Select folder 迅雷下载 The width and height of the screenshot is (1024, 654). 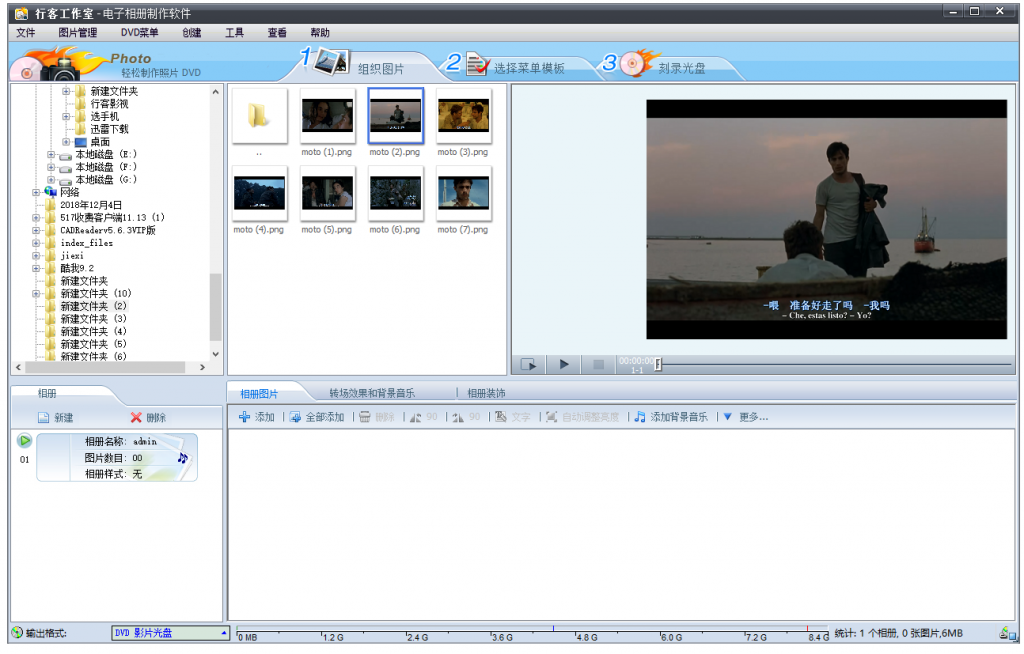click(x=109, y=129)
